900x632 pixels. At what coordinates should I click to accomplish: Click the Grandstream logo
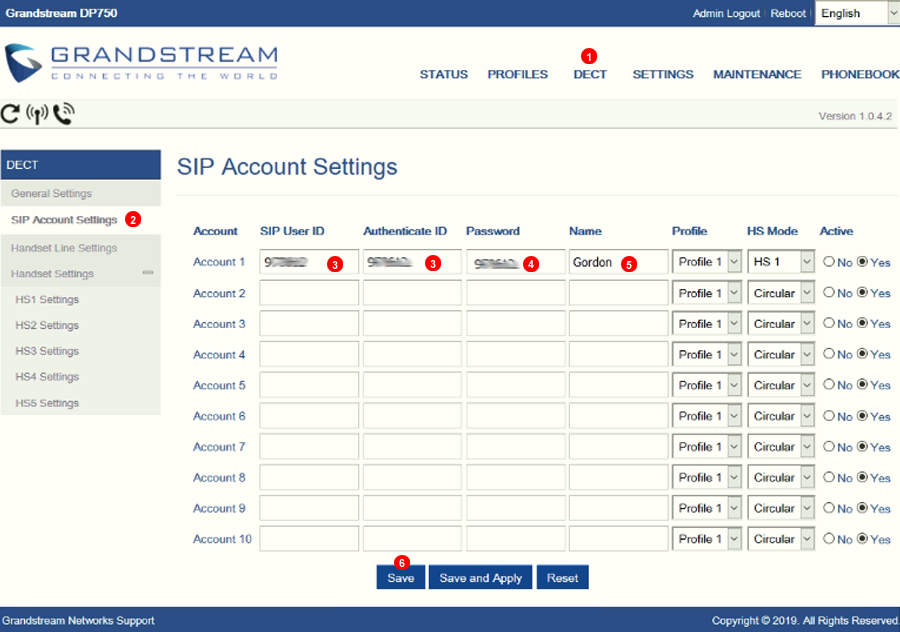tap(141, 63)
